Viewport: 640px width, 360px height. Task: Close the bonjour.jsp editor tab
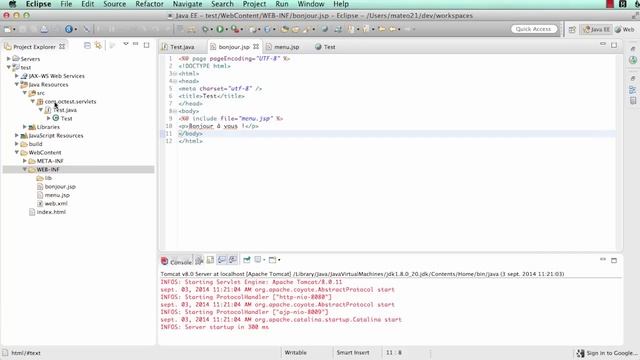[x=256, y=47]
